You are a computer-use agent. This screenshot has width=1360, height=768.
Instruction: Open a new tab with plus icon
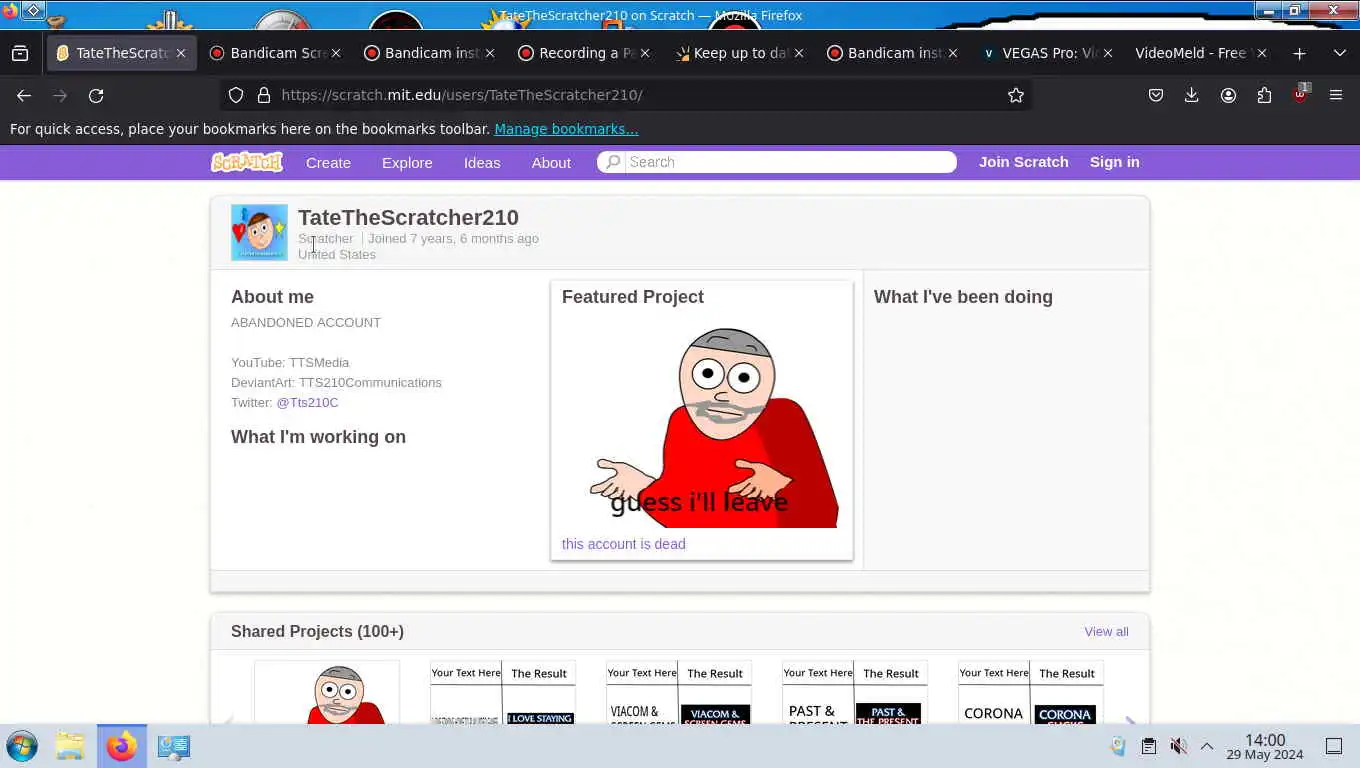click(x=1299, y=53)
